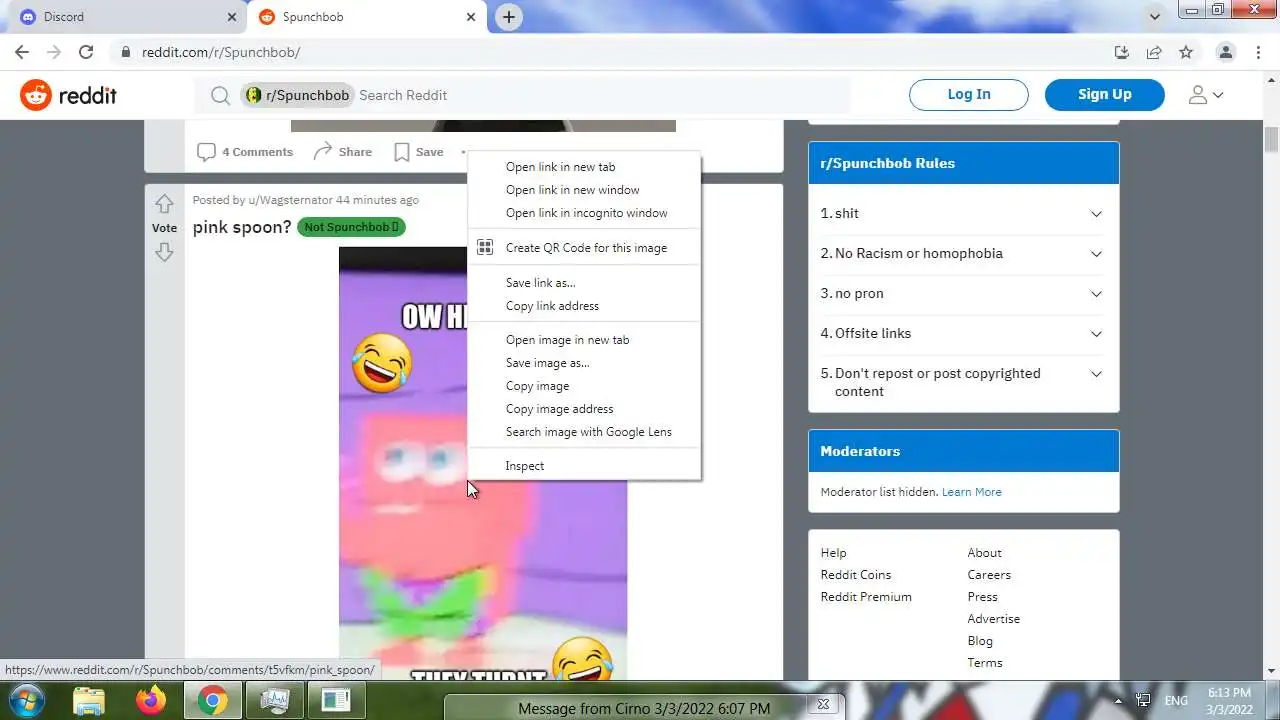
Task: Open Firefox from taskbar
Action: pyautogui.click(x=151, y=700)
